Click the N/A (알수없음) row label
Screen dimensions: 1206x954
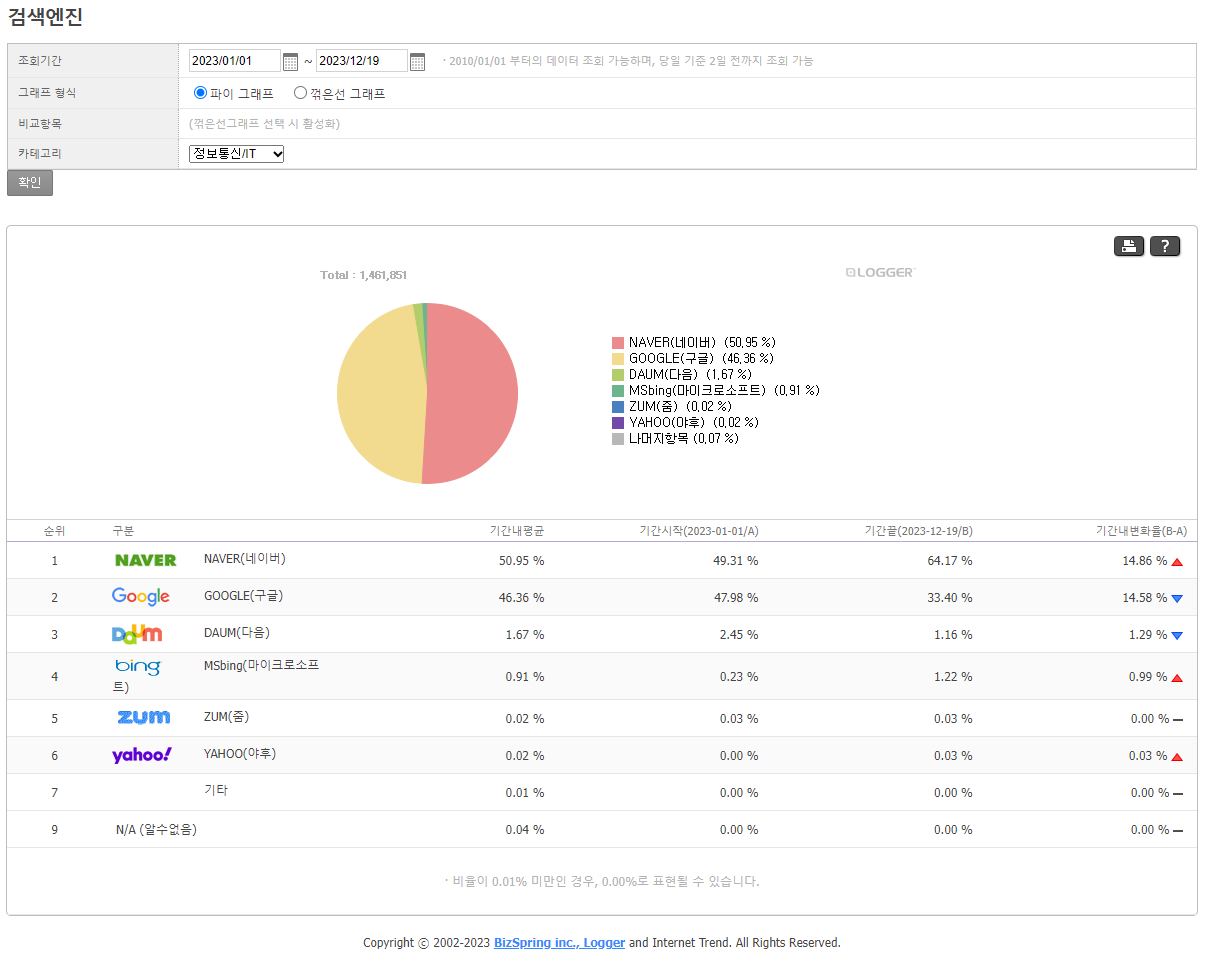coord(156,829)
